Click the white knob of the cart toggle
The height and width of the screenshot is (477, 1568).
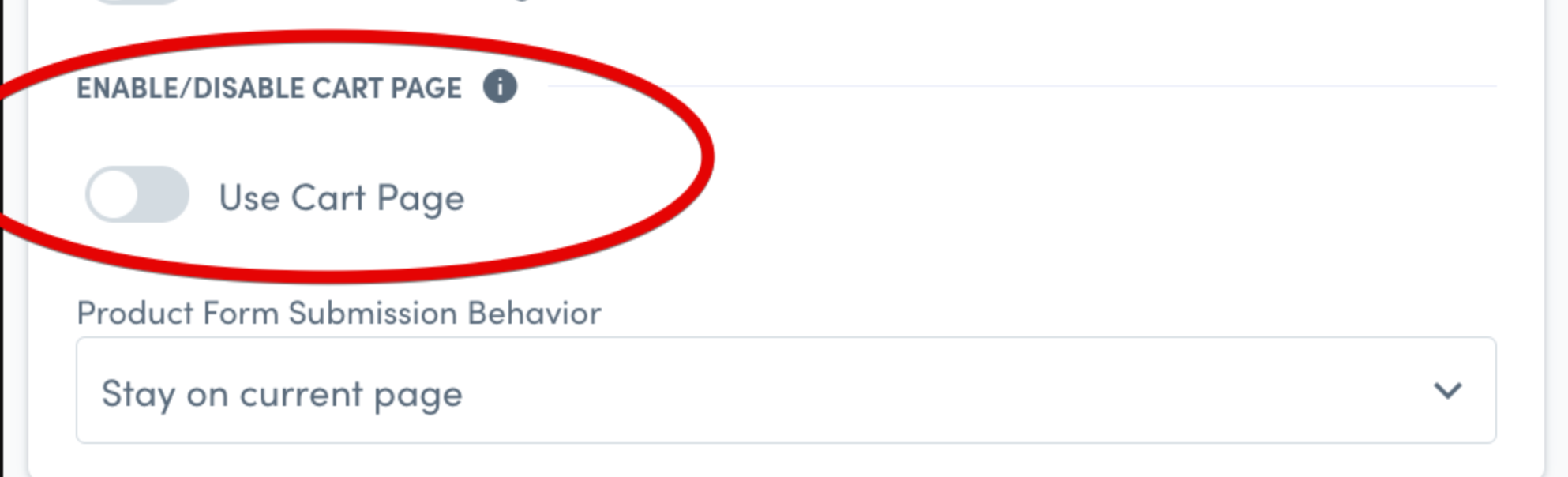click(114, 194)
